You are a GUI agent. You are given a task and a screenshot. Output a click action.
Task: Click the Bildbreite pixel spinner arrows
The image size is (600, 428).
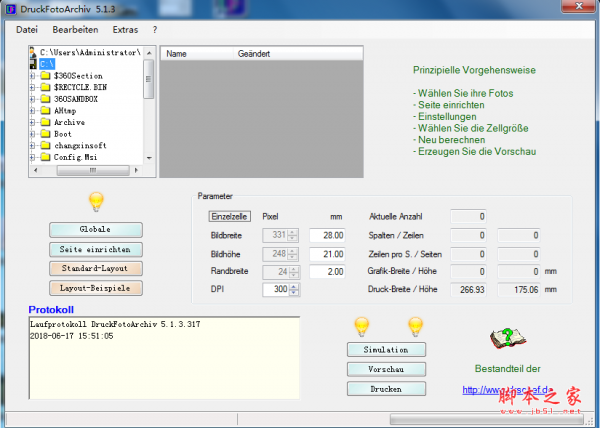coord(292,235)
